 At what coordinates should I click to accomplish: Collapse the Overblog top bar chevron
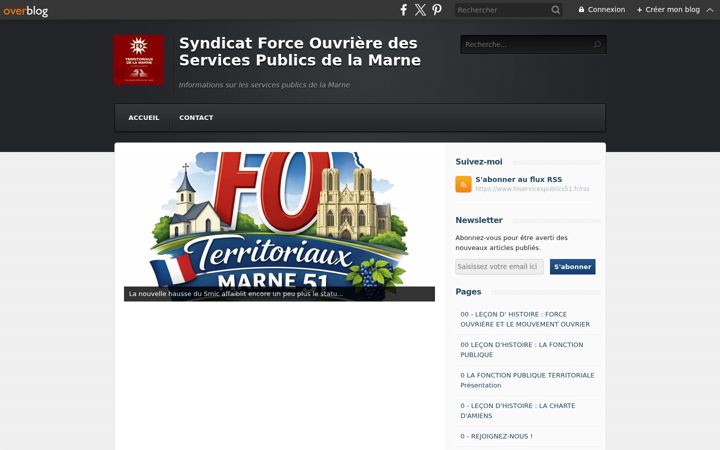click(710, 10)
